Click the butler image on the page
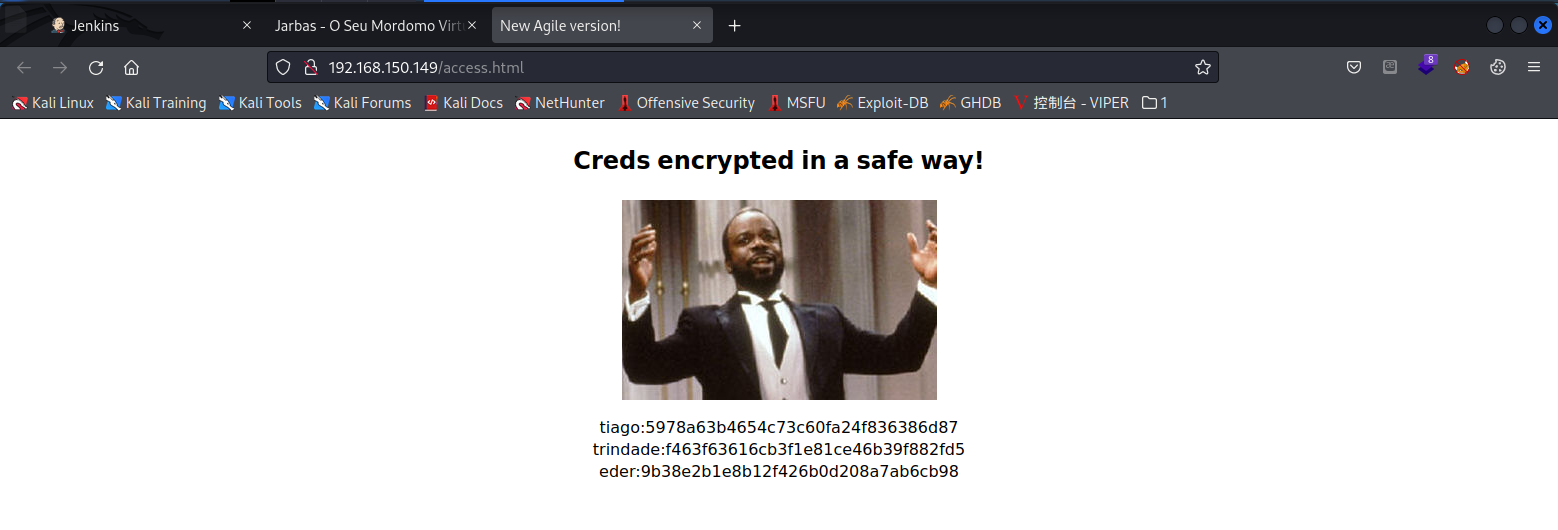Image resolution: width=1558 pixels, height=530 pixels. pyautogui.click(x=779, y=300)
